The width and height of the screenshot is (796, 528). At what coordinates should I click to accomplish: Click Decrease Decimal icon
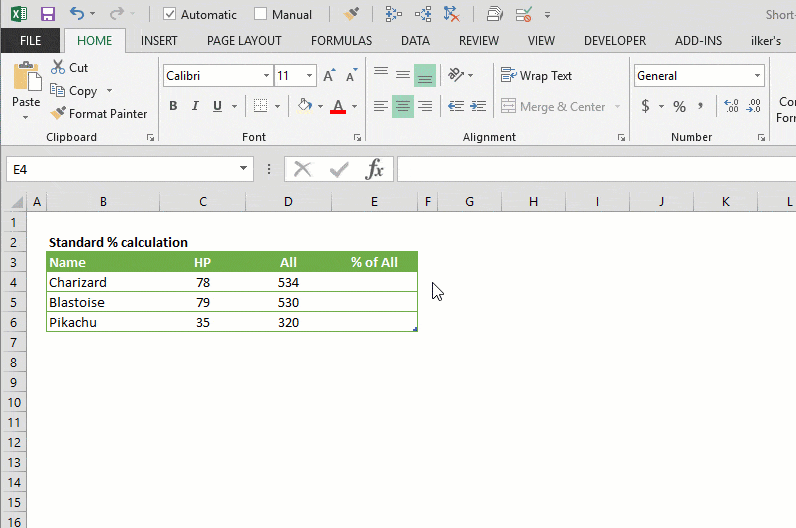click(754, 106)
